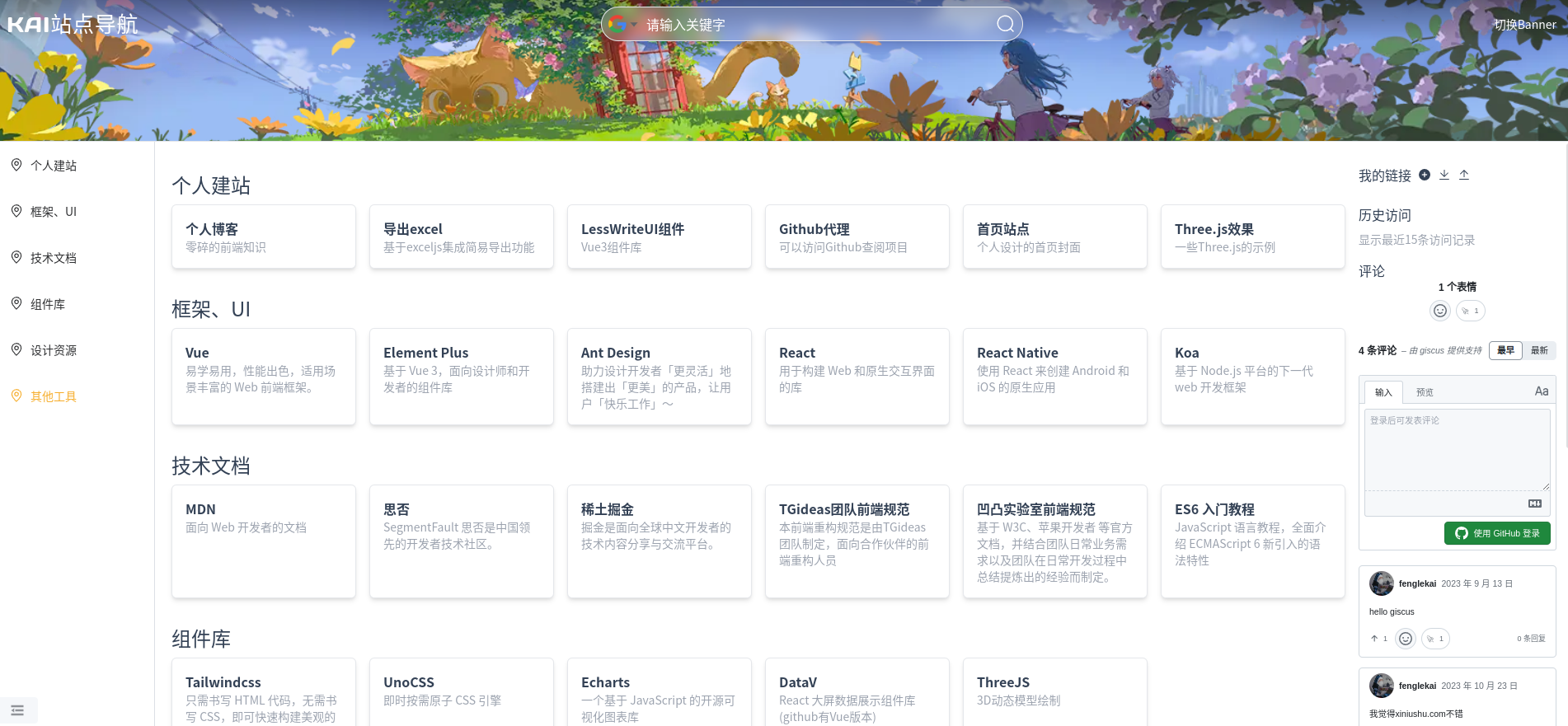1568x726 pixels.
Task: Click the Aa text-size toggle icon
Action: click(1542, 391)
